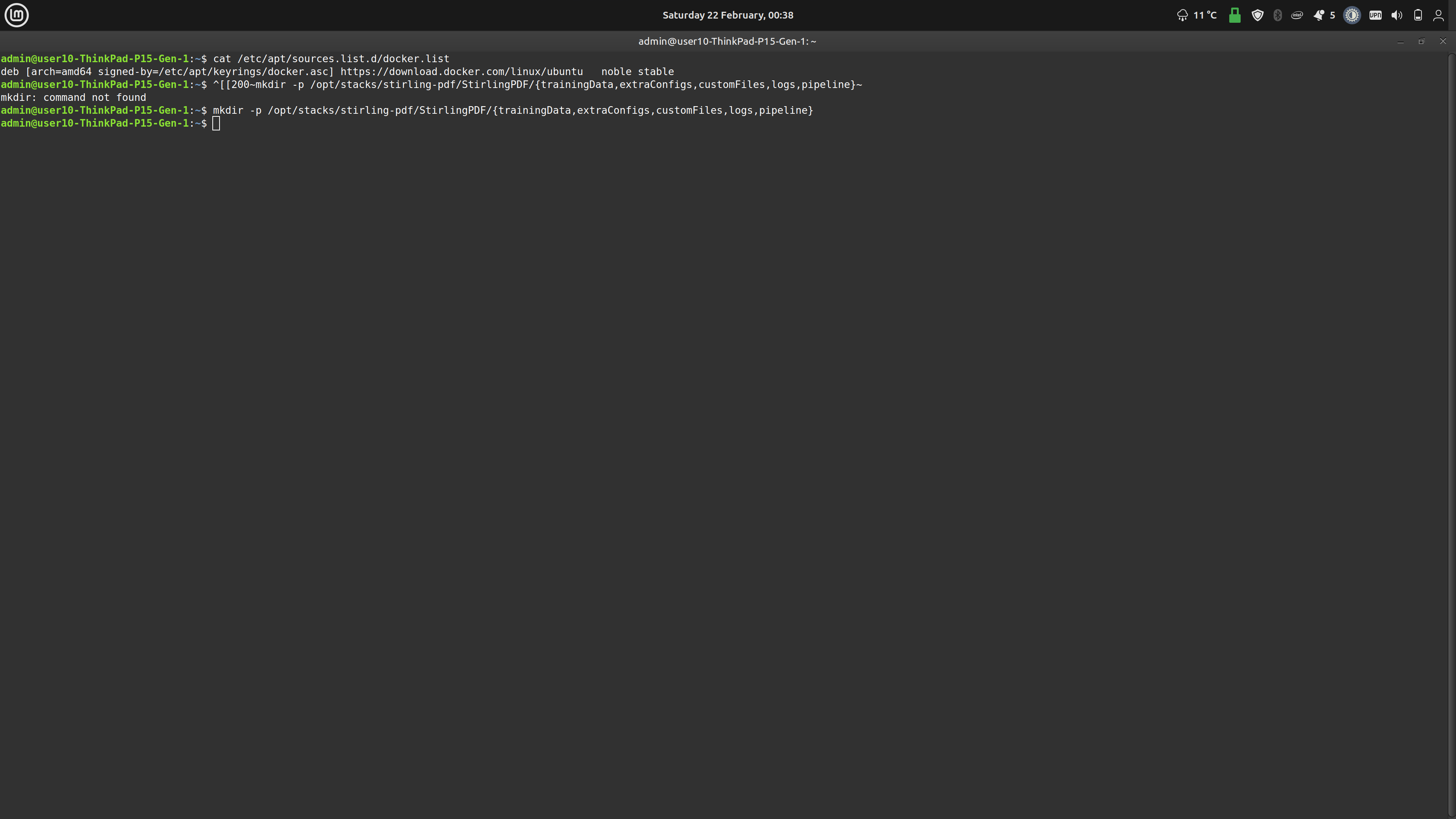The height and width of the screenshot is (819, 1456).
Task: Open the Linux Mint menu logo
Action: 16,15
